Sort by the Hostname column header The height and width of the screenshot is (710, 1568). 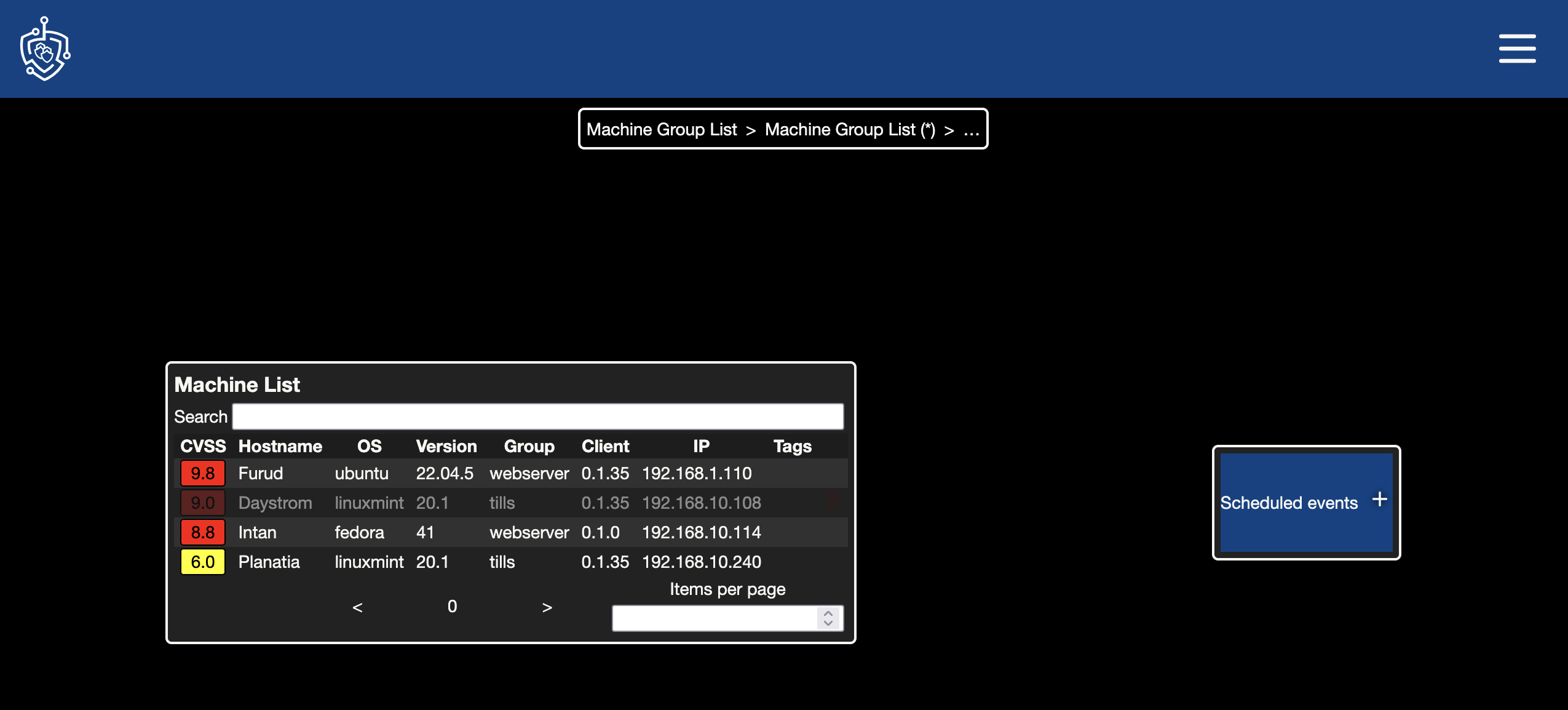[280, 446]
